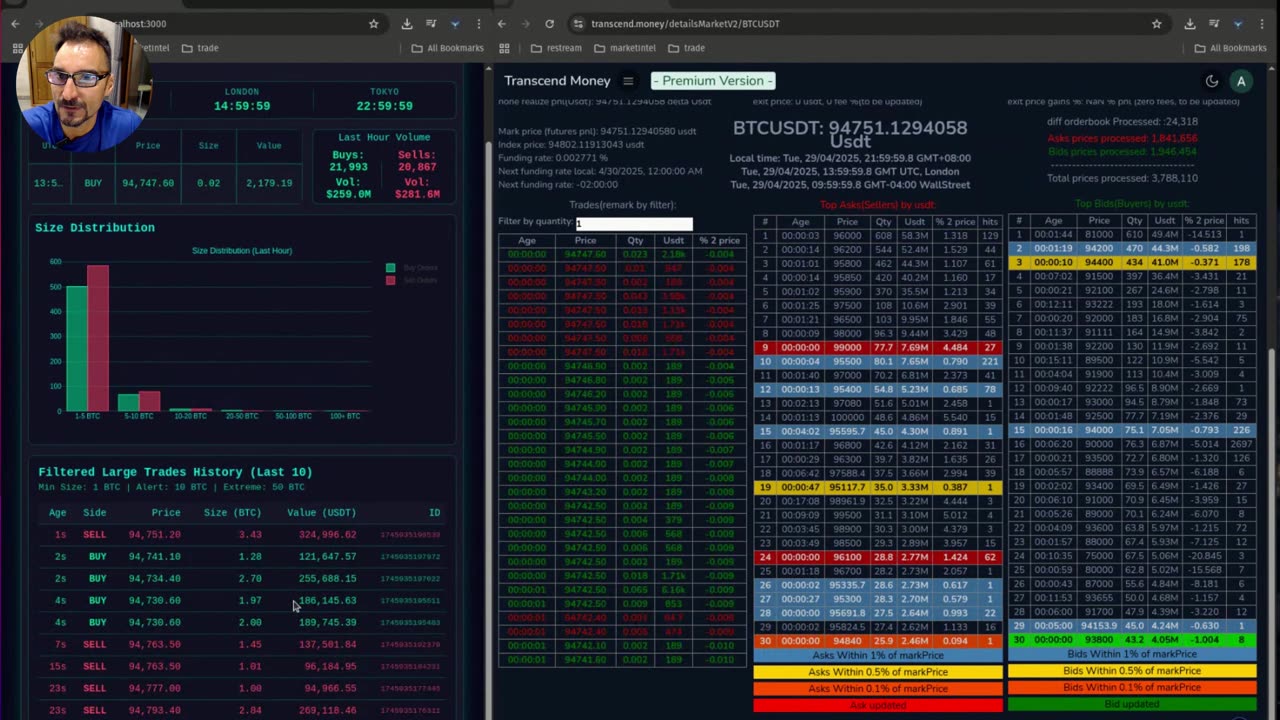The width and height of the screenshot is (1280, 720).
Task: Select highlighted ask row 9 priced 99000
Action: point(877,348)
